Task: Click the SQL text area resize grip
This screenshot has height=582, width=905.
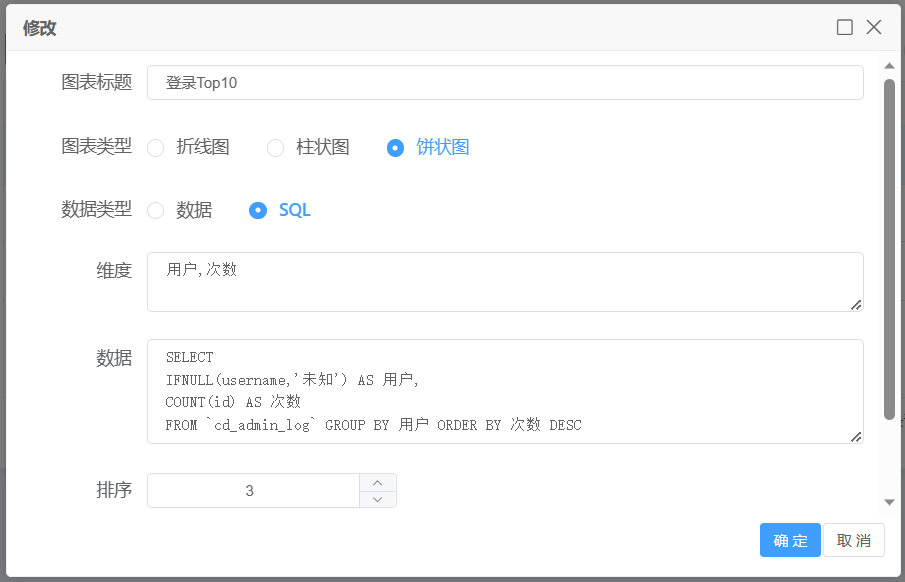Action: coord(856,436)
